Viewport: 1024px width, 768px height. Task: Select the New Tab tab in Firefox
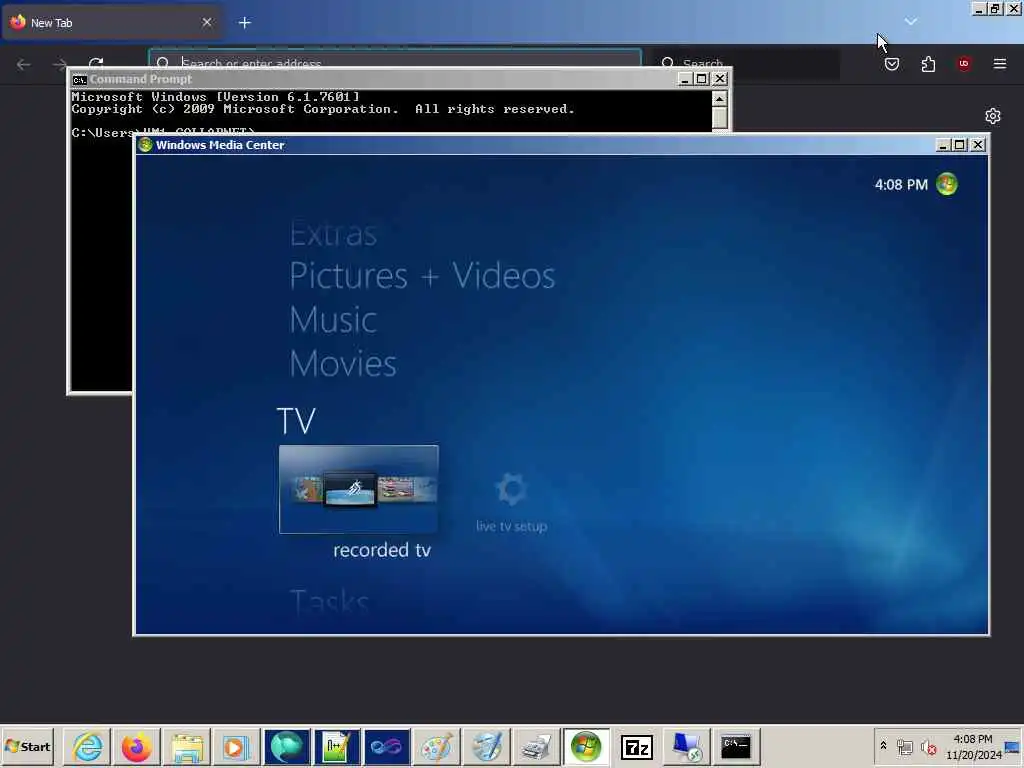point(111,23)
